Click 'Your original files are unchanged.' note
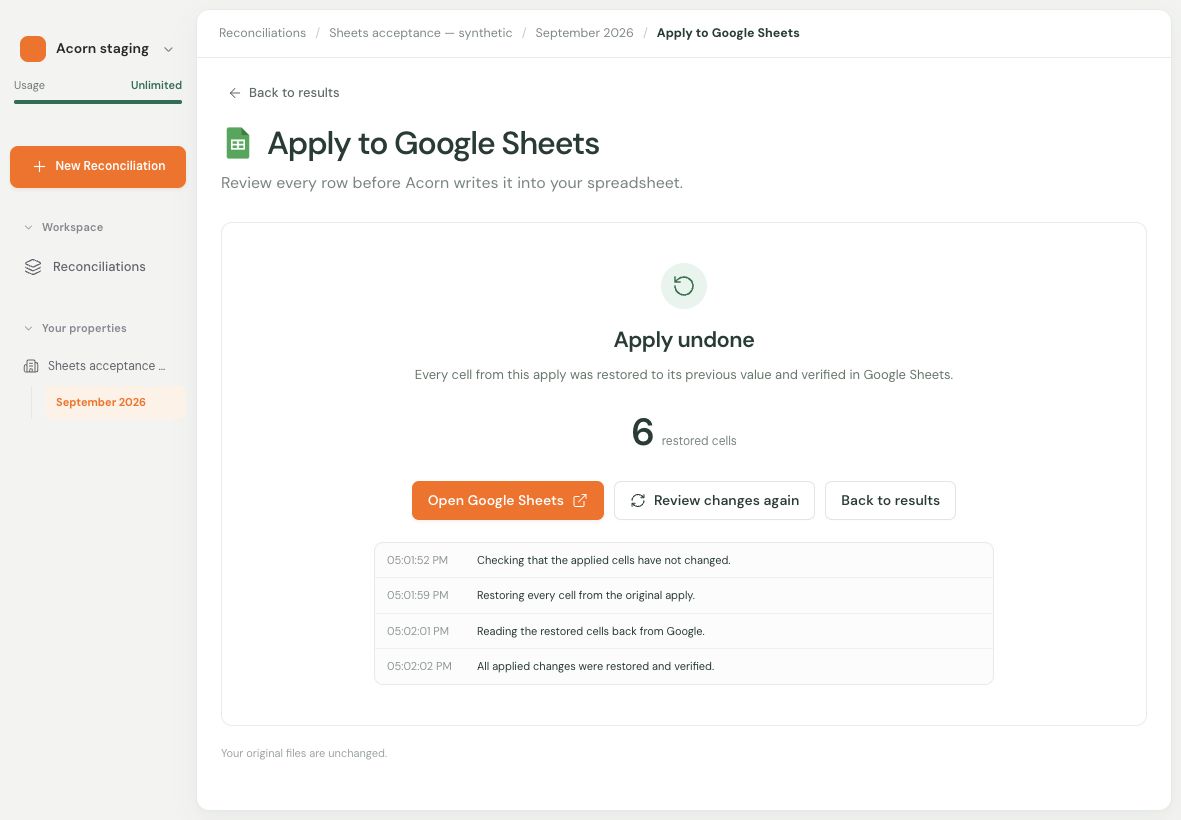The image size is (1181, 820). pos(304,753)
